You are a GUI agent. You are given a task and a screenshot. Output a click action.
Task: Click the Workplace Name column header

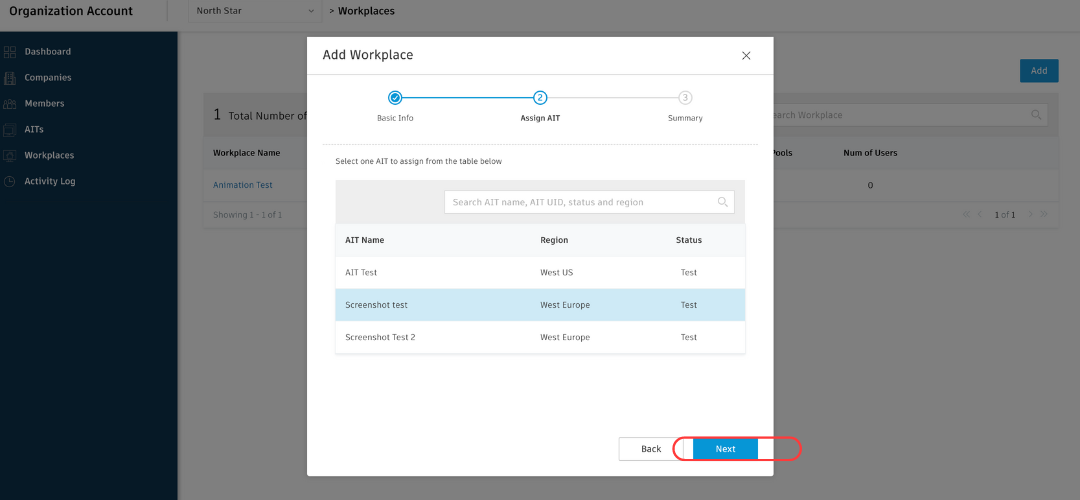click(247, 153)
